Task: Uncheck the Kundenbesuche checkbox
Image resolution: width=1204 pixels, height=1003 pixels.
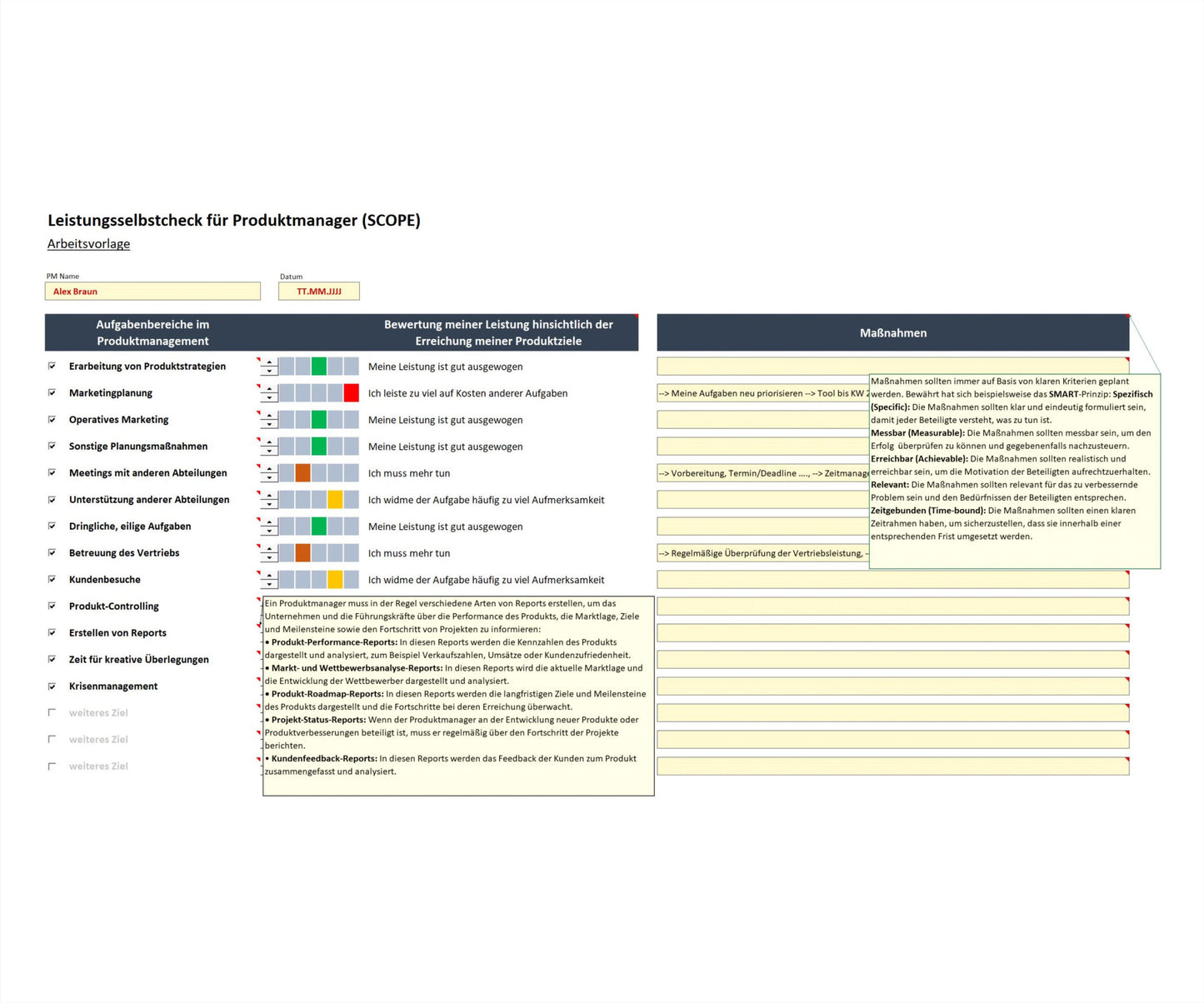Action: (x=52, y=579)
